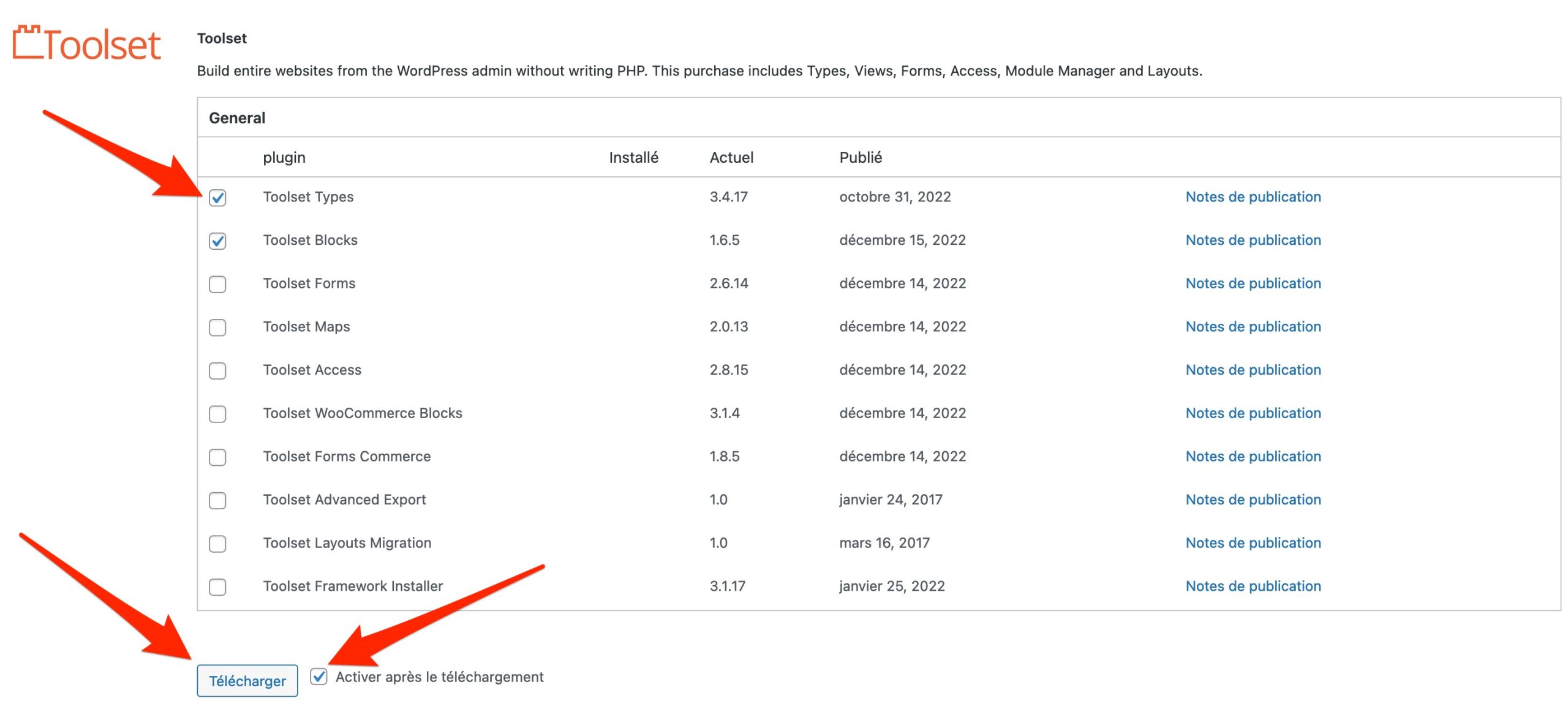Click version '3.1.4' of WooCommerce Blocks
The width and height of the screenshot is (1568, 704).
[x=725, y=413]
